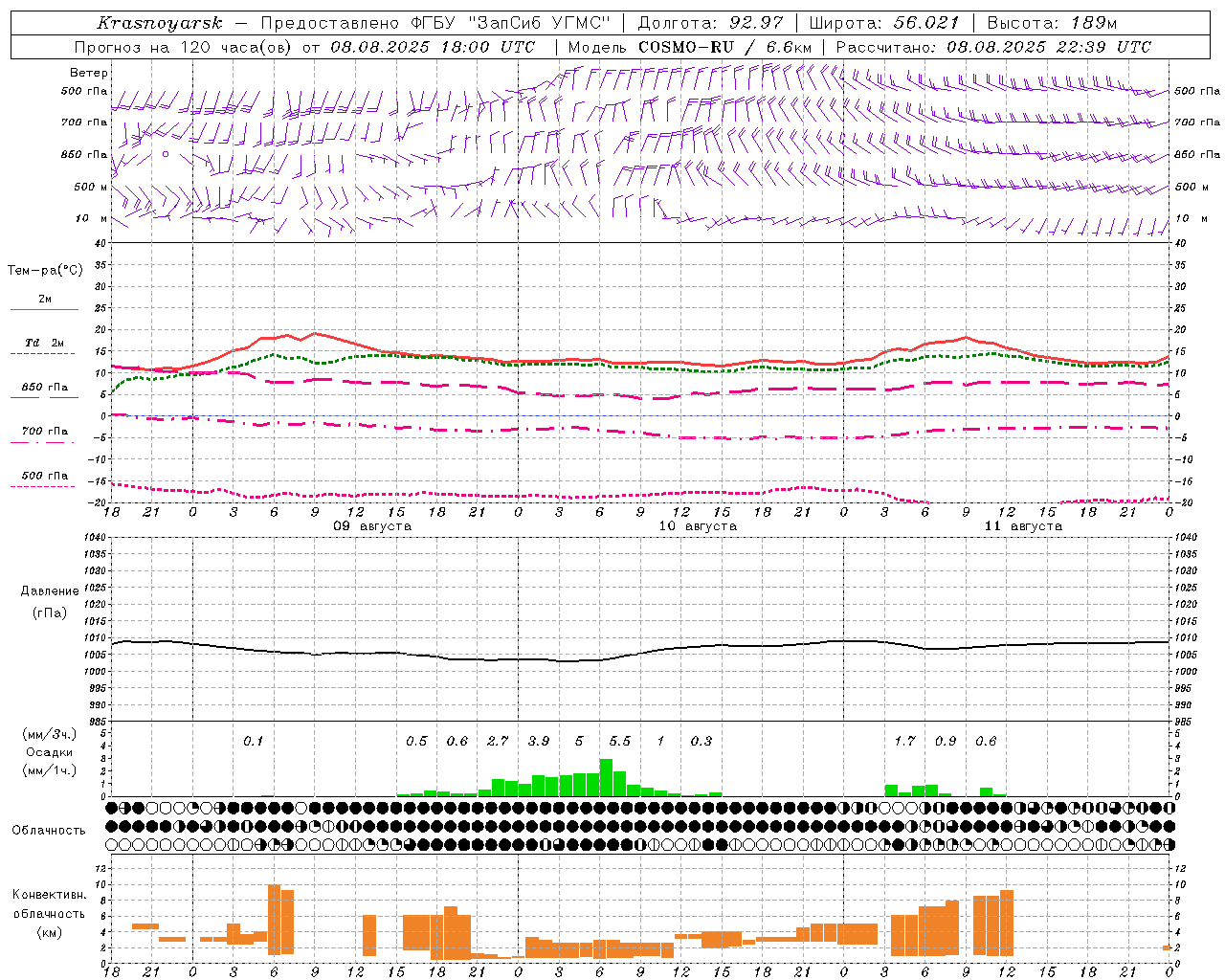Image resolution: width=1225 pixels, height=980 pixels.
Task: Click the 5.5 precipitation value
Action: (620, 742)
